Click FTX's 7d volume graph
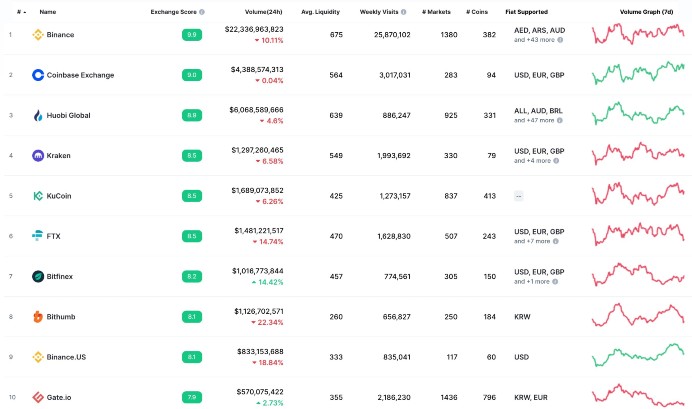Viewport: 692px width, 409px height. click(x=638, y=234)
